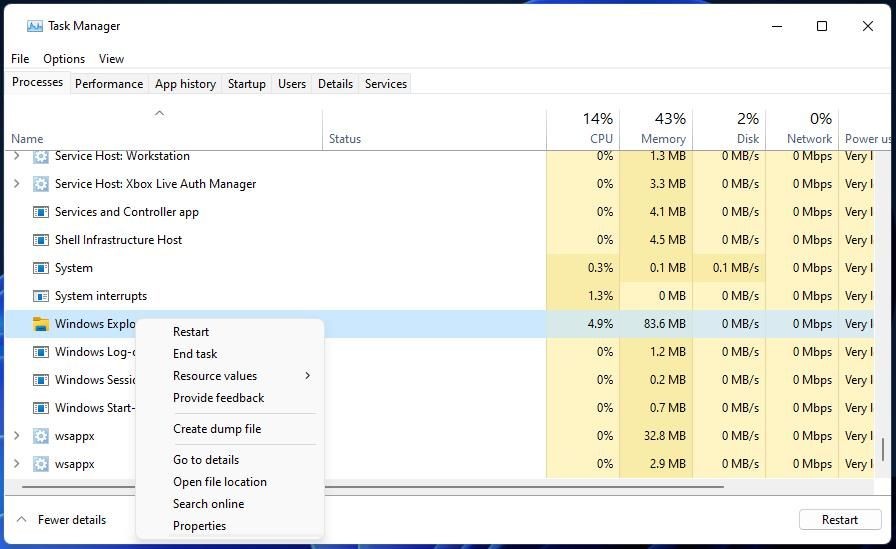Click the 1.3% CPU cell for System interrupts
Viewport: 896px width, 549px height.
click(x=583, y=296)
